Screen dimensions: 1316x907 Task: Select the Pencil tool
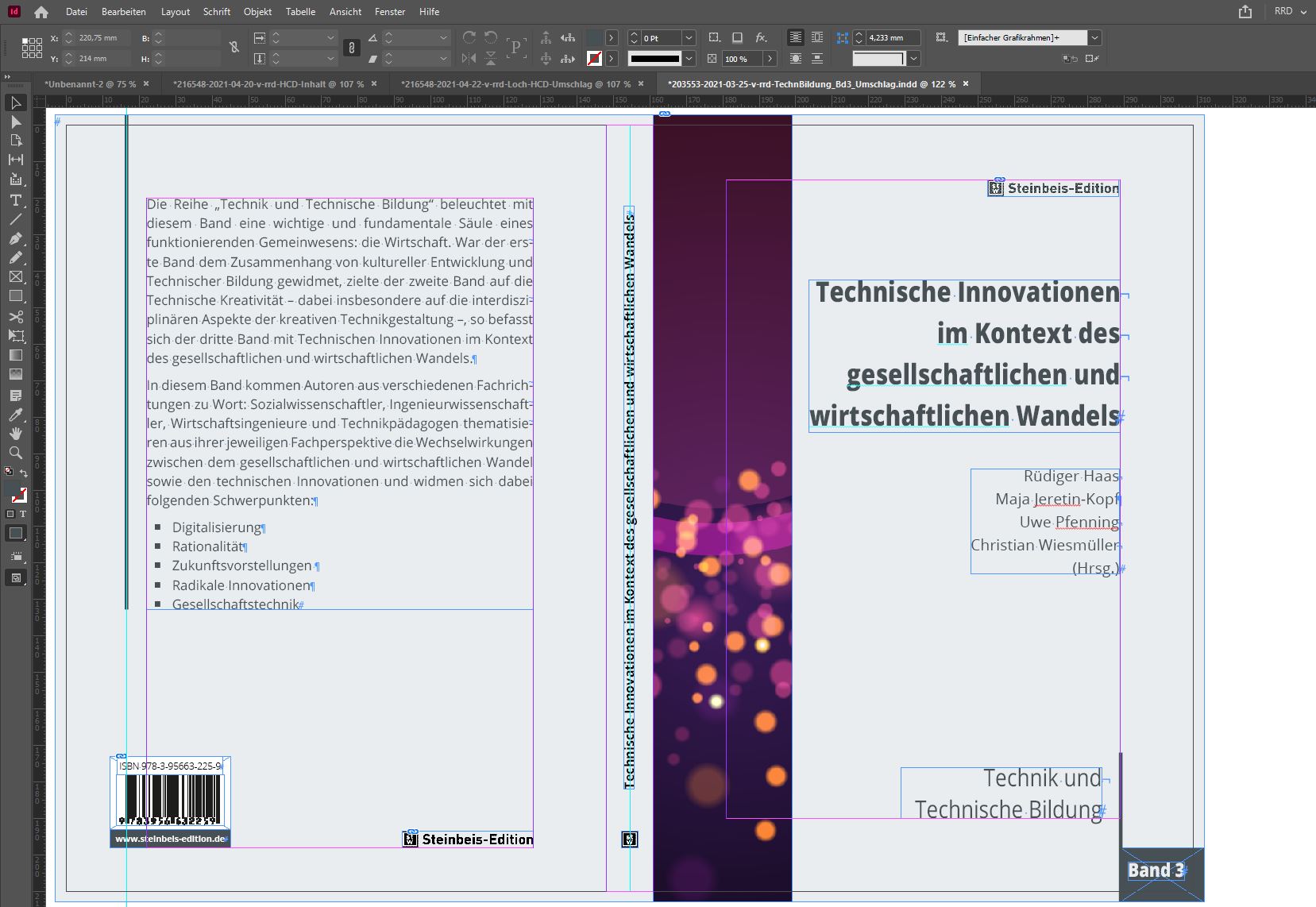[15, 257]
